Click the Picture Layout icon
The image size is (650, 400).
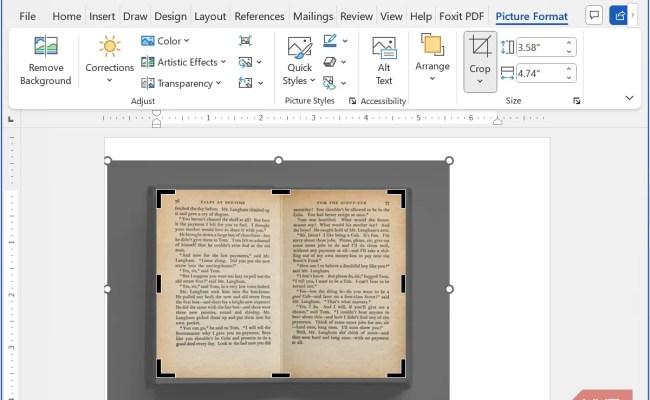330,83
